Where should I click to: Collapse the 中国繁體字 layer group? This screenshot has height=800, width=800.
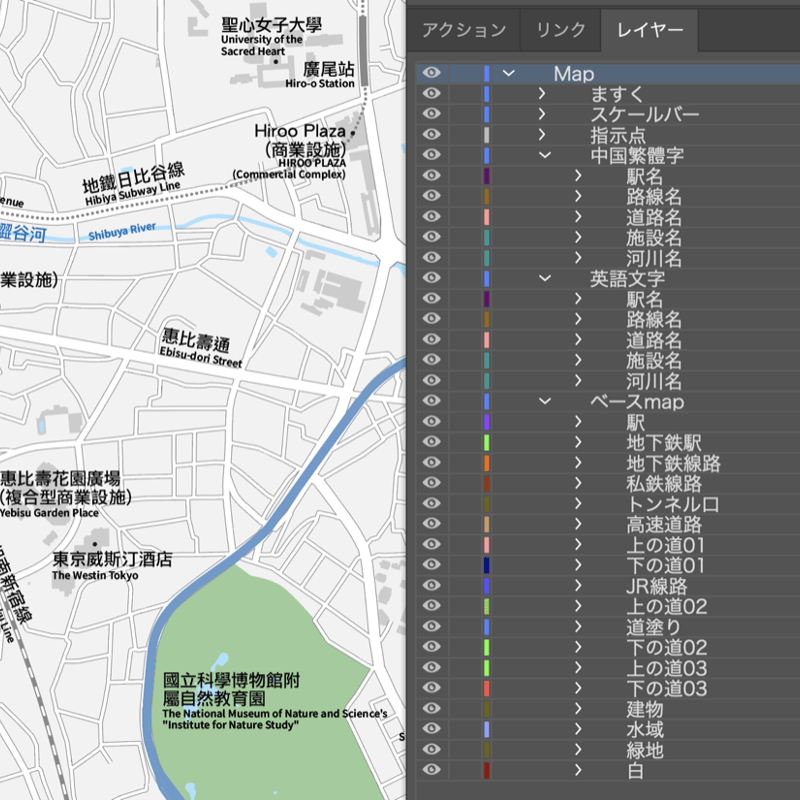[545, 155]
